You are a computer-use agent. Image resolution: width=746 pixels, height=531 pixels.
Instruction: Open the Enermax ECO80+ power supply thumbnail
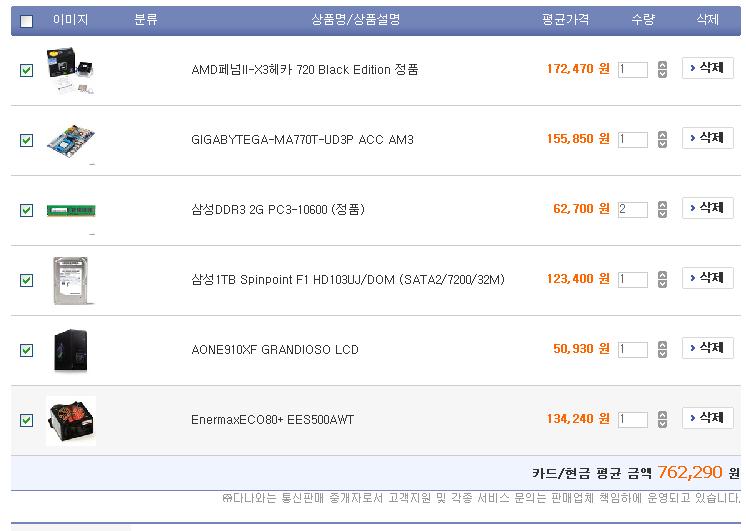pyautogui.click(x=71, y=421)
